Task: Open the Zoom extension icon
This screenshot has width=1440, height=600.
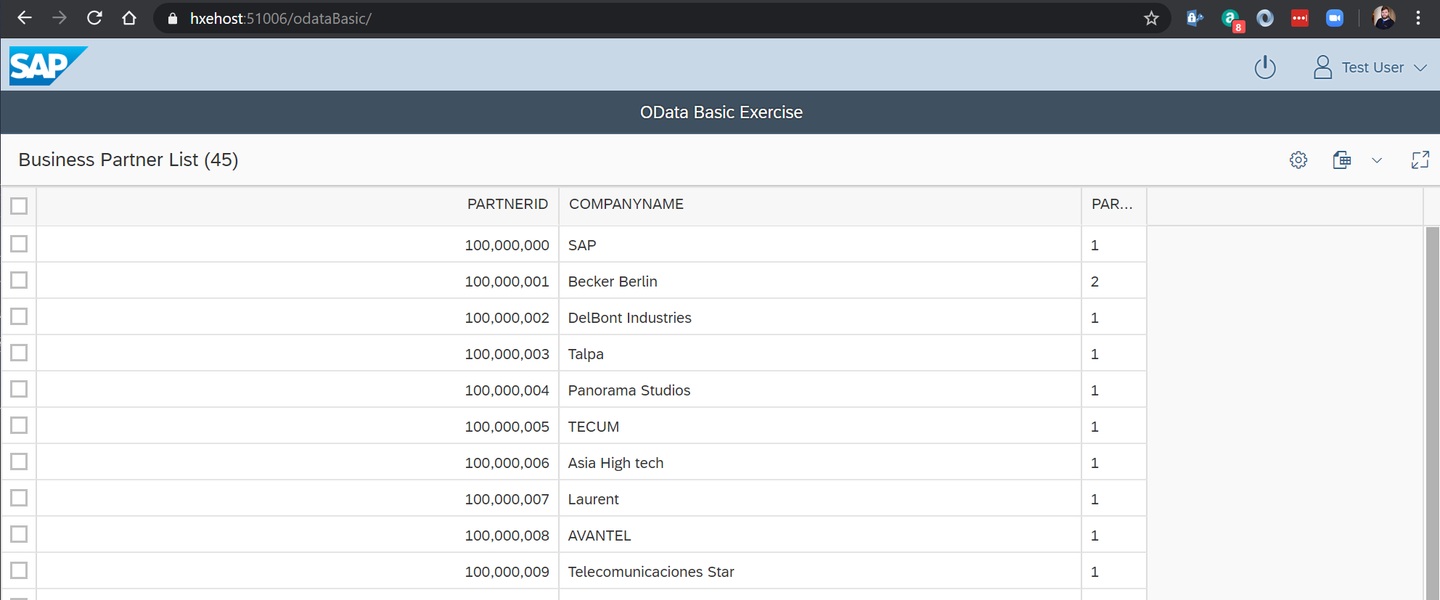Action: (1334, 18)
